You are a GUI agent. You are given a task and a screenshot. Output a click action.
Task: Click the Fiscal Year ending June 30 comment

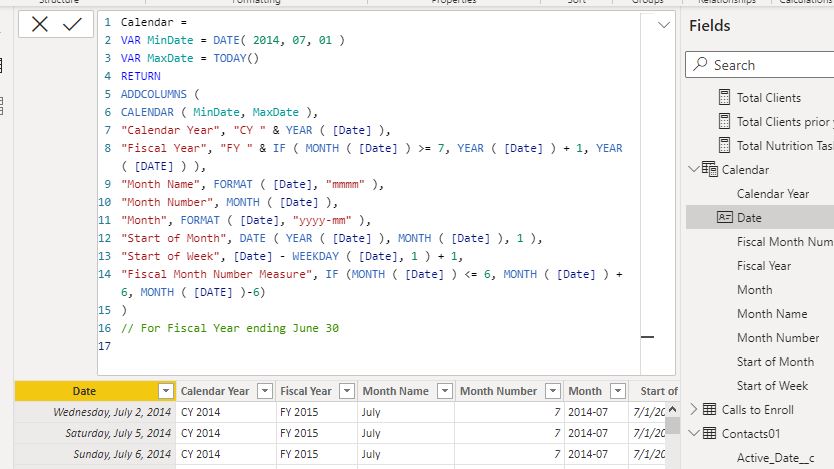click(x=230, y=328)
